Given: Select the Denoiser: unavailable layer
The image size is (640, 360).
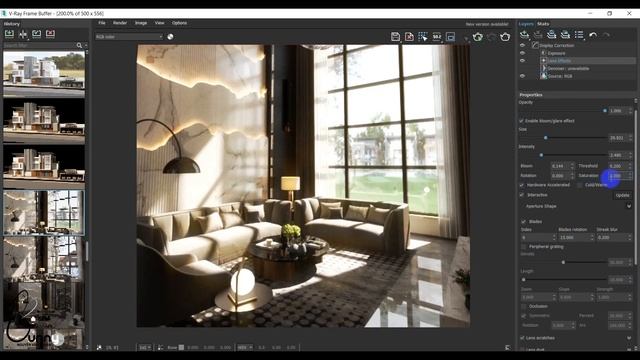Looking at the screenshot, I should pyautogui.click(x=568, y=69).
